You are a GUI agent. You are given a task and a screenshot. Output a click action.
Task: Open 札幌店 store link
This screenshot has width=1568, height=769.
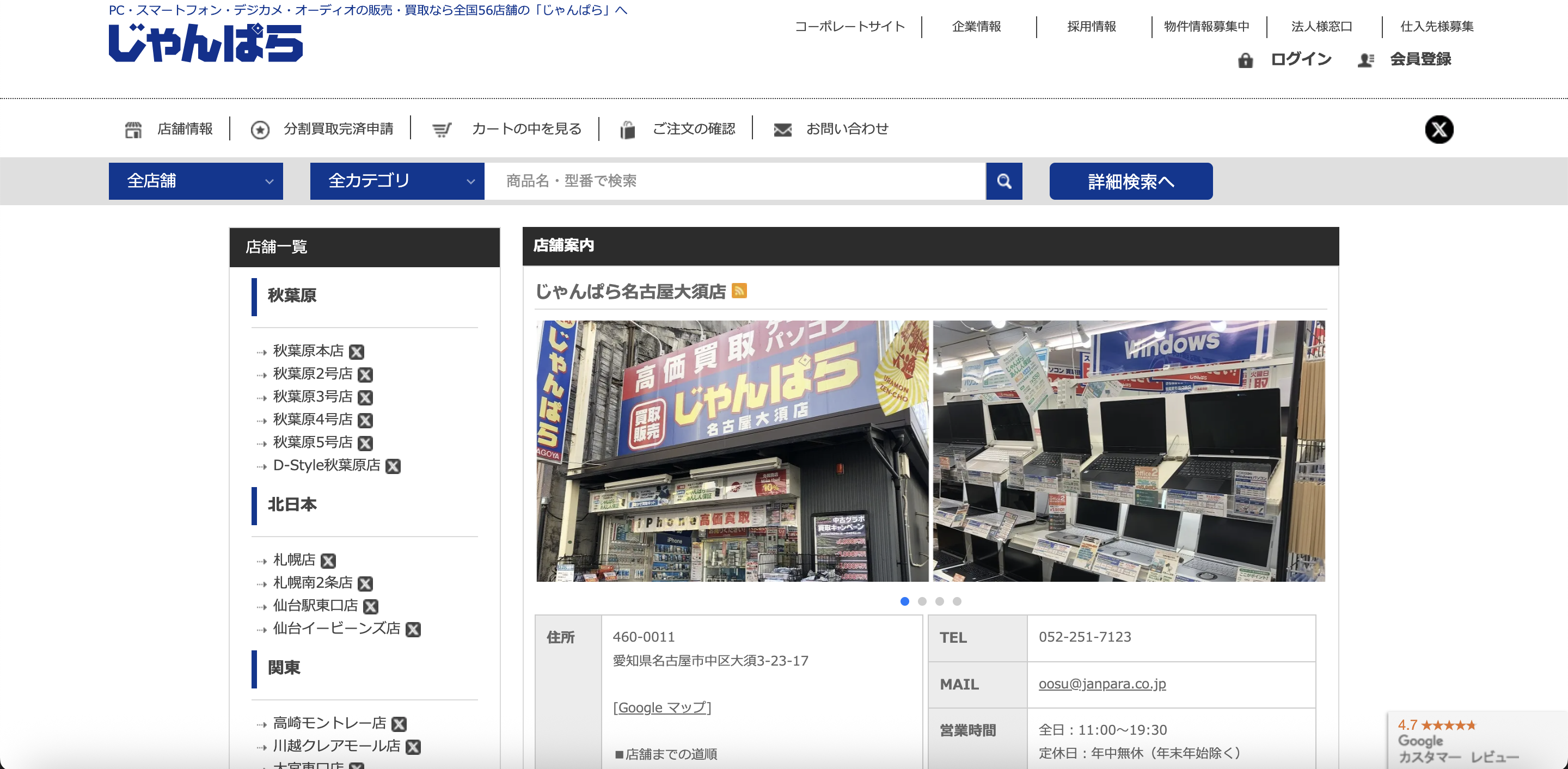point(294,559)
